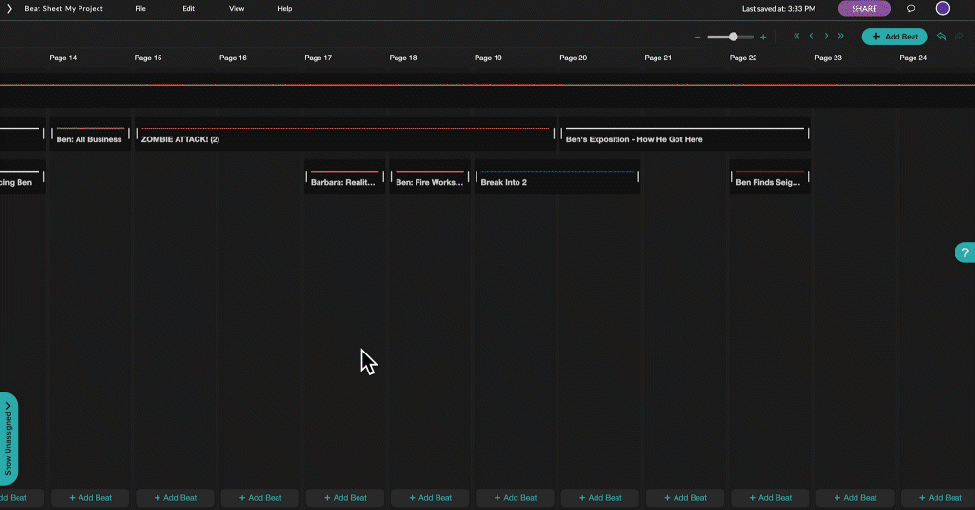The height and width of the screenshot is (510, 975).
Task: Select the Page 14 header
Action: pos(63,58)
